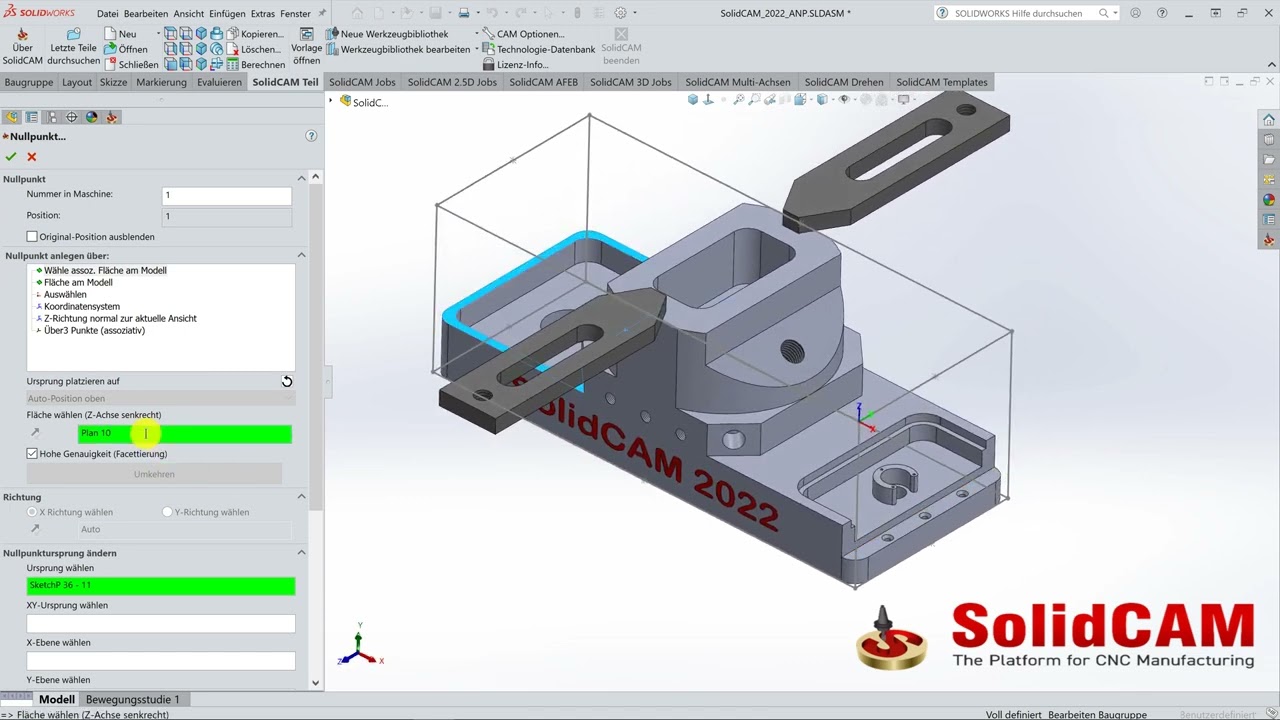Select the X-Richtung wählen radio button
Screen dimensions: 1280x720
pyautogui.click(x=32, y=512)
